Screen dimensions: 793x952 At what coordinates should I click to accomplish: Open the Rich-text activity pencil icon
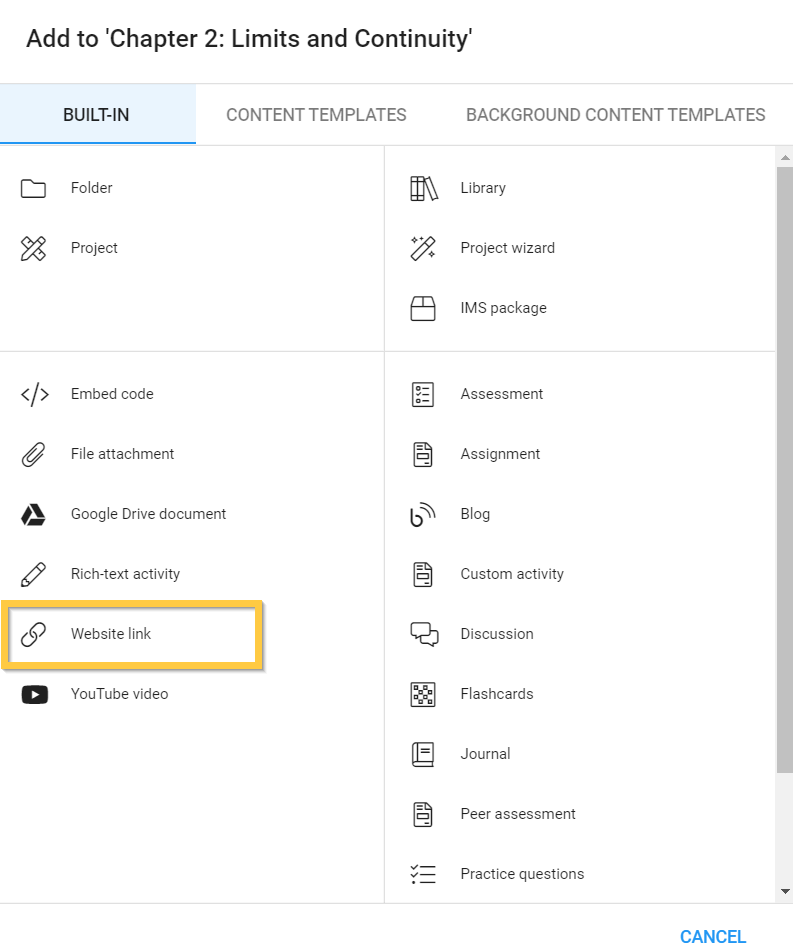point(33,574)
